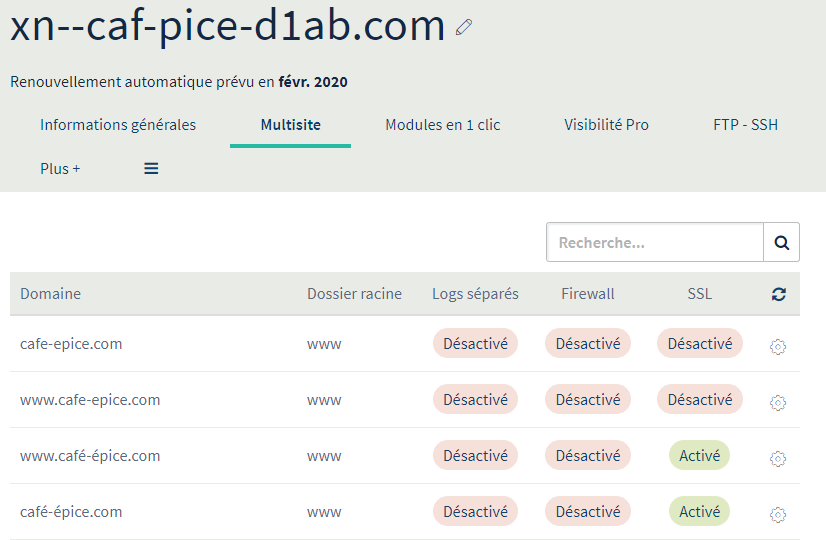The height and width of the screenshot is (540, 826).
Task: Go to the Visibilité Pro tab
Action: click(x=606, y=125)
